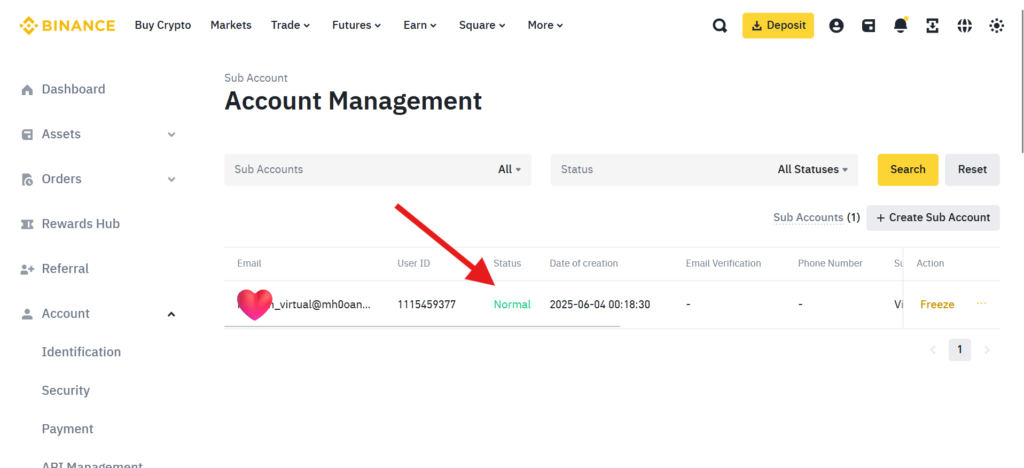Open Security under Account
This screenshot has height=468, width=1024.
[x=65, y=391]
